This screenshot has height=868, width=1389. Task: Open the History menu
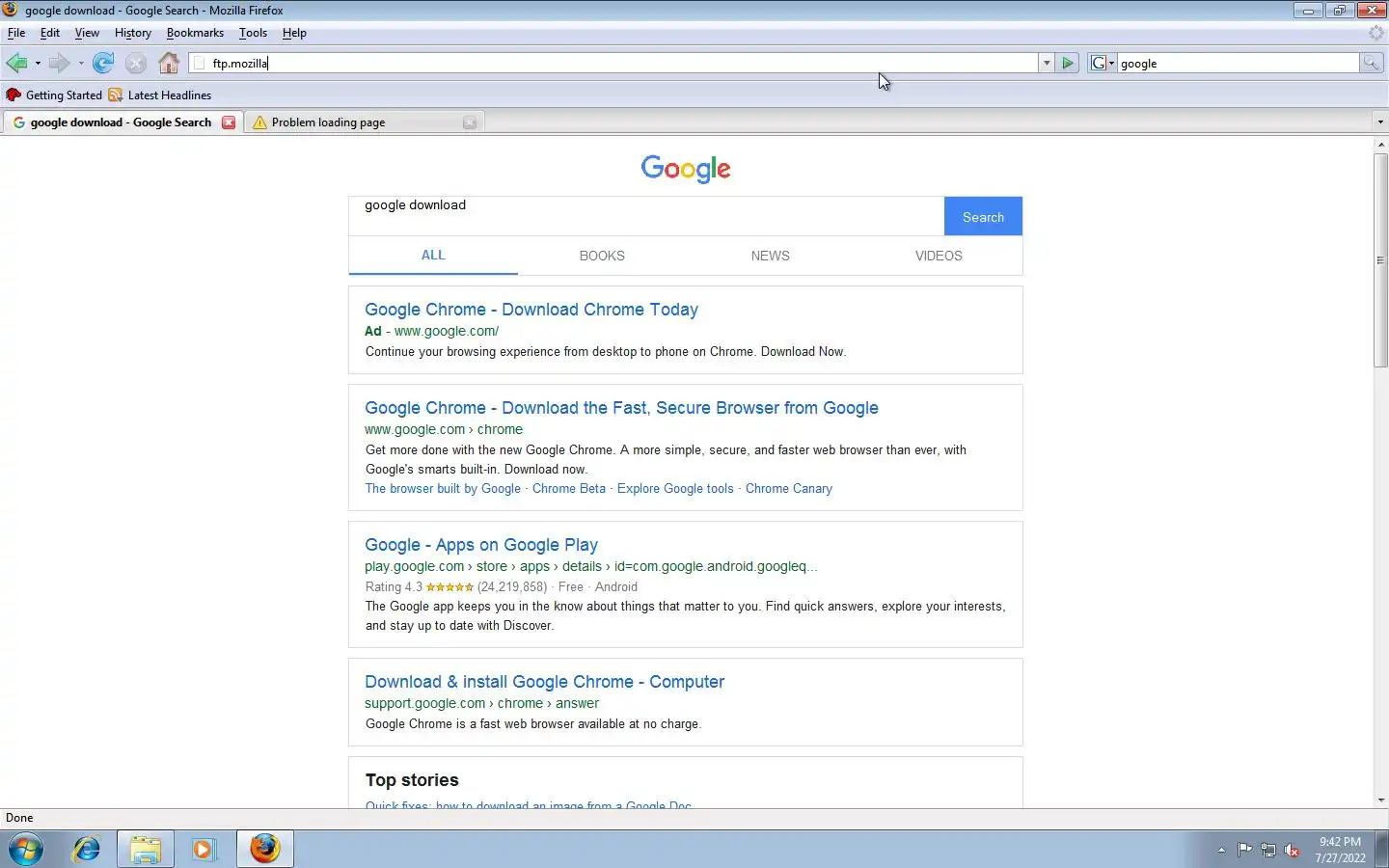click(x=133, y=33)
